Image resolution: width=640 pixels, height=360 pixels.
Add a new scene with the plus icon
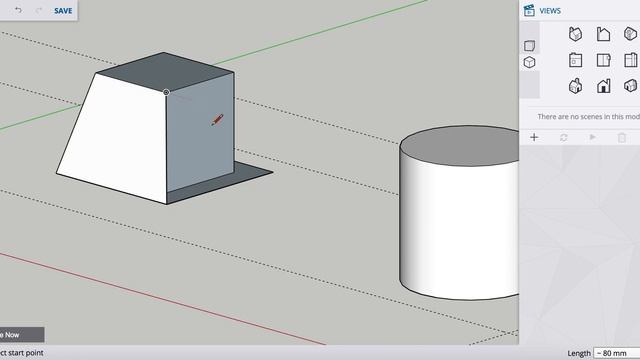coord(534,138)
